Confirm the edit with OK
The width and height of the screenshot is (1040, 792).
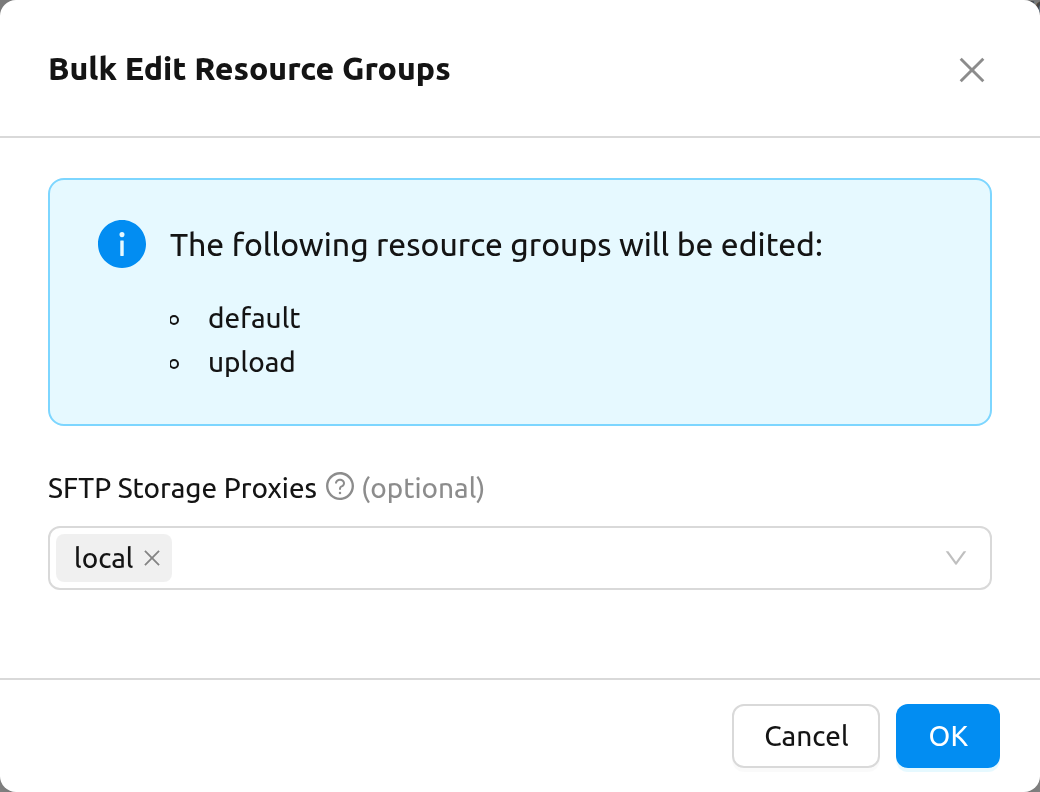pyautogui.click(x=947, y=736)
